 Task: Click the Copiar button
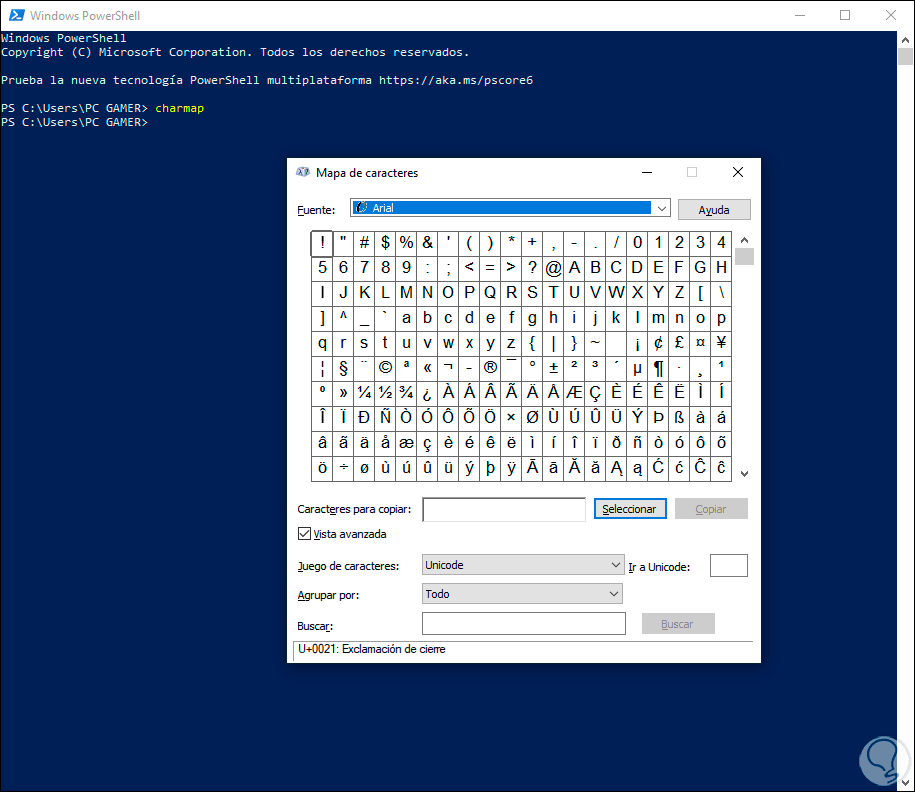click(x=711, y=509)
